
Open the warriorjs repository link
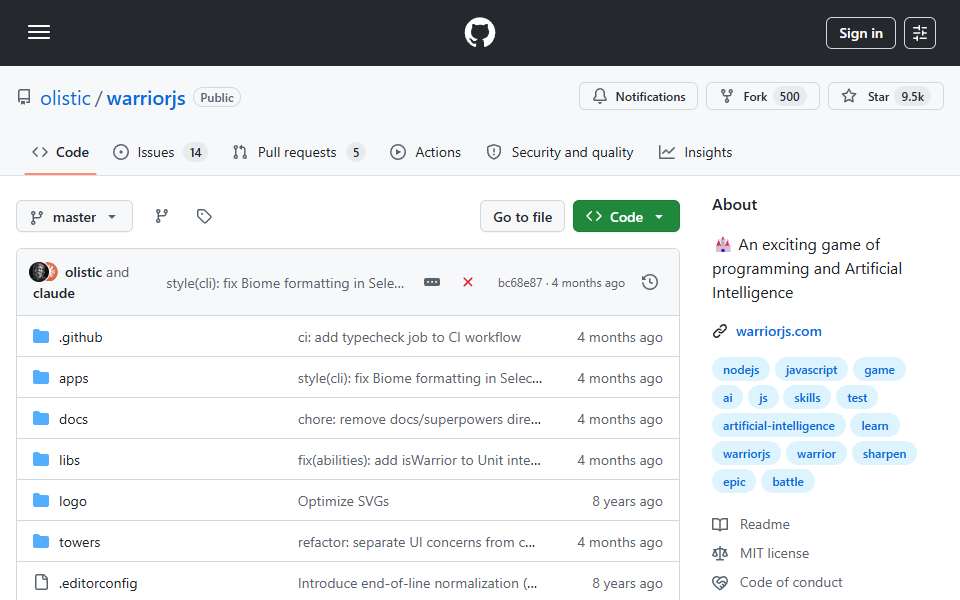point(146,98)
